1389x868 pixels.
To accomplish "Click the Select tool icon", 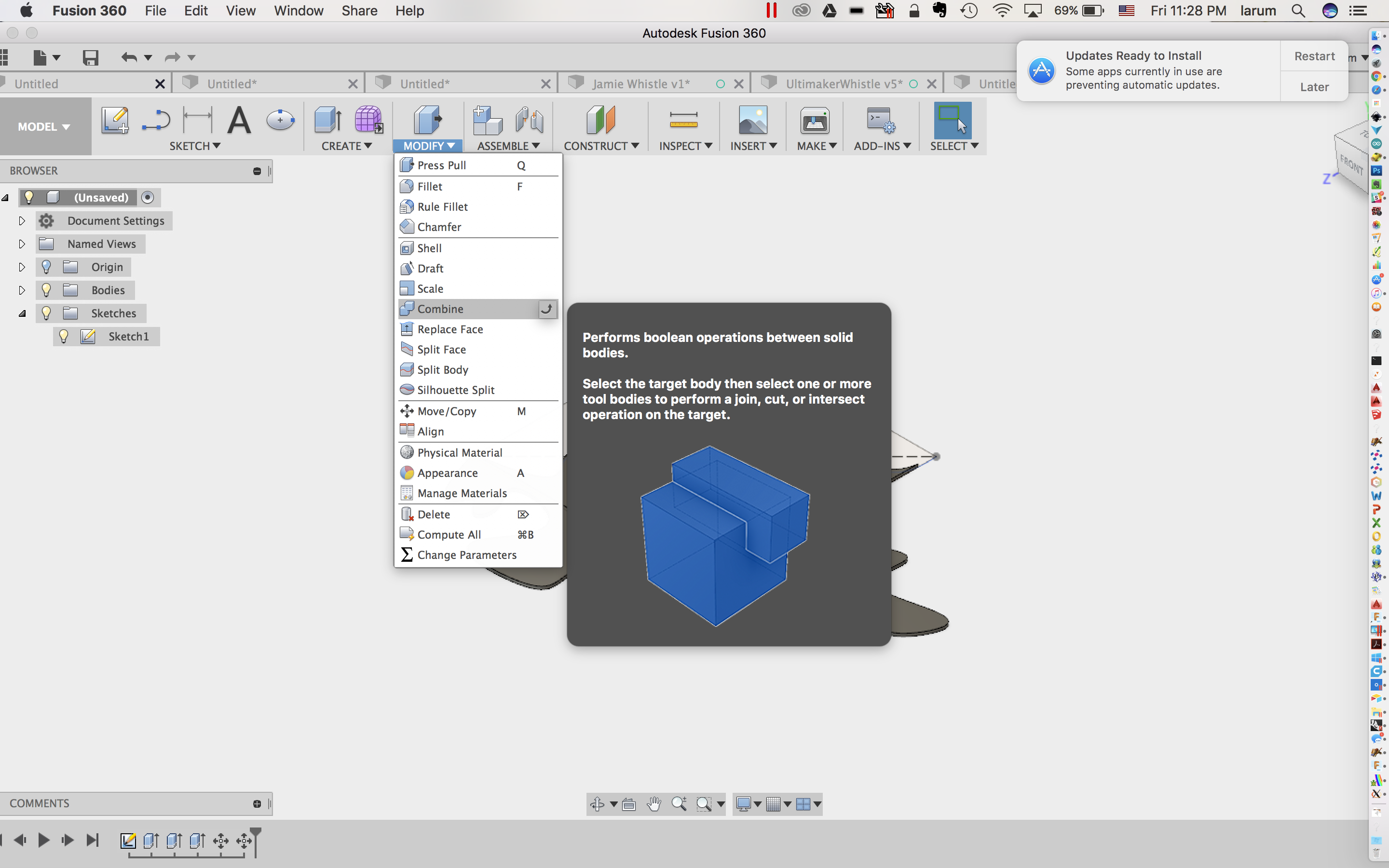I will tap(952, 120).
